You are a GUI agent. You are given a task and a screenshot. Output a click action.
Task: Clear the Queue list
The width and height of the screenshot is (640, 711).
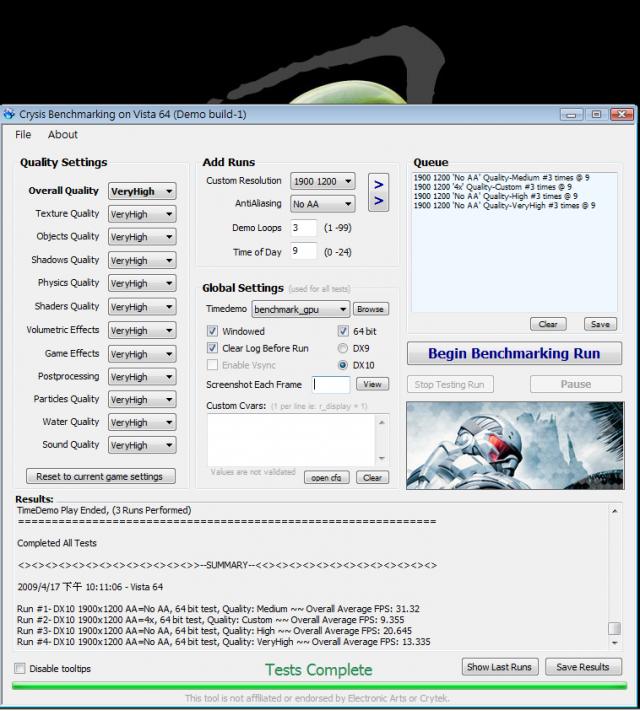click(x=548, y=324)
